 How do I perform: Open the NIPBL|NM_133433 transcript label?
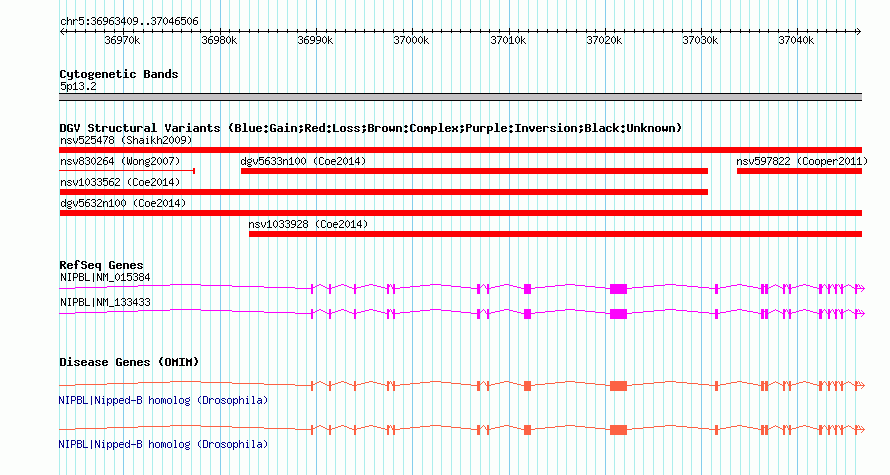click(105, 302)
